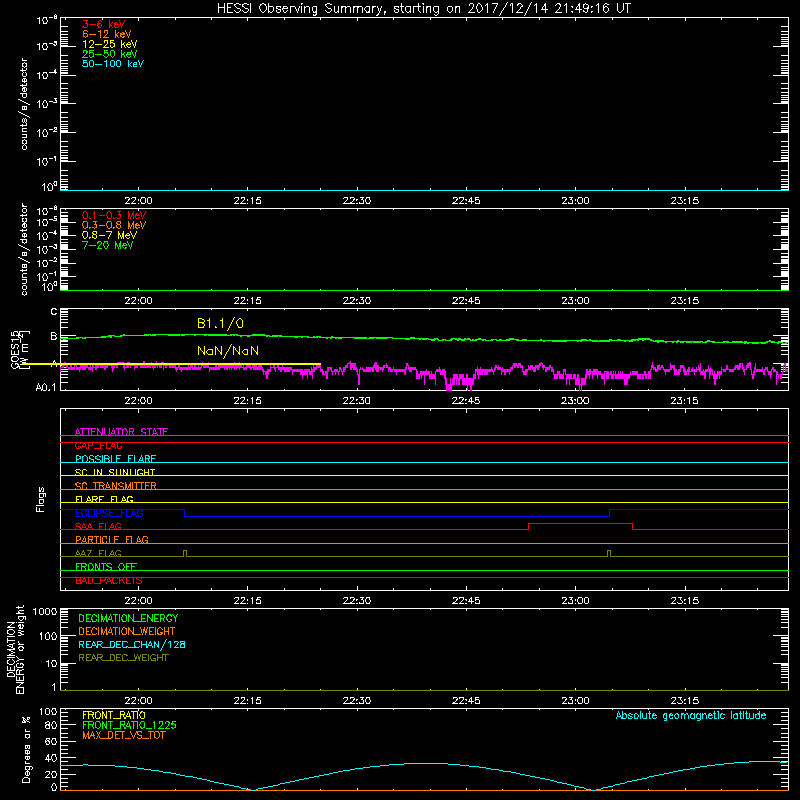Click the yellow horizontal line in GOES panel

point(172,364)
